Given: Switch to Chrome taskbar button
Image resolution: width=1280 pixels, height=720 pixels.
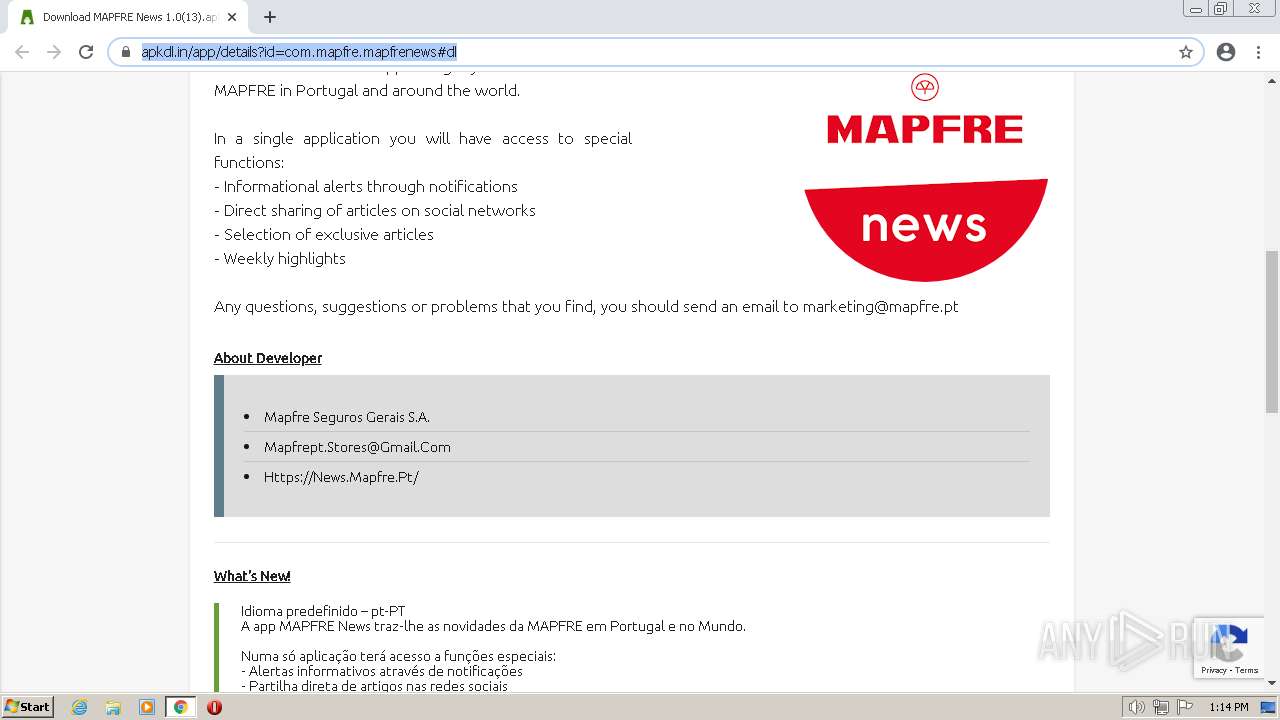Looking at the screenshot, I should (x=180, y=707).
